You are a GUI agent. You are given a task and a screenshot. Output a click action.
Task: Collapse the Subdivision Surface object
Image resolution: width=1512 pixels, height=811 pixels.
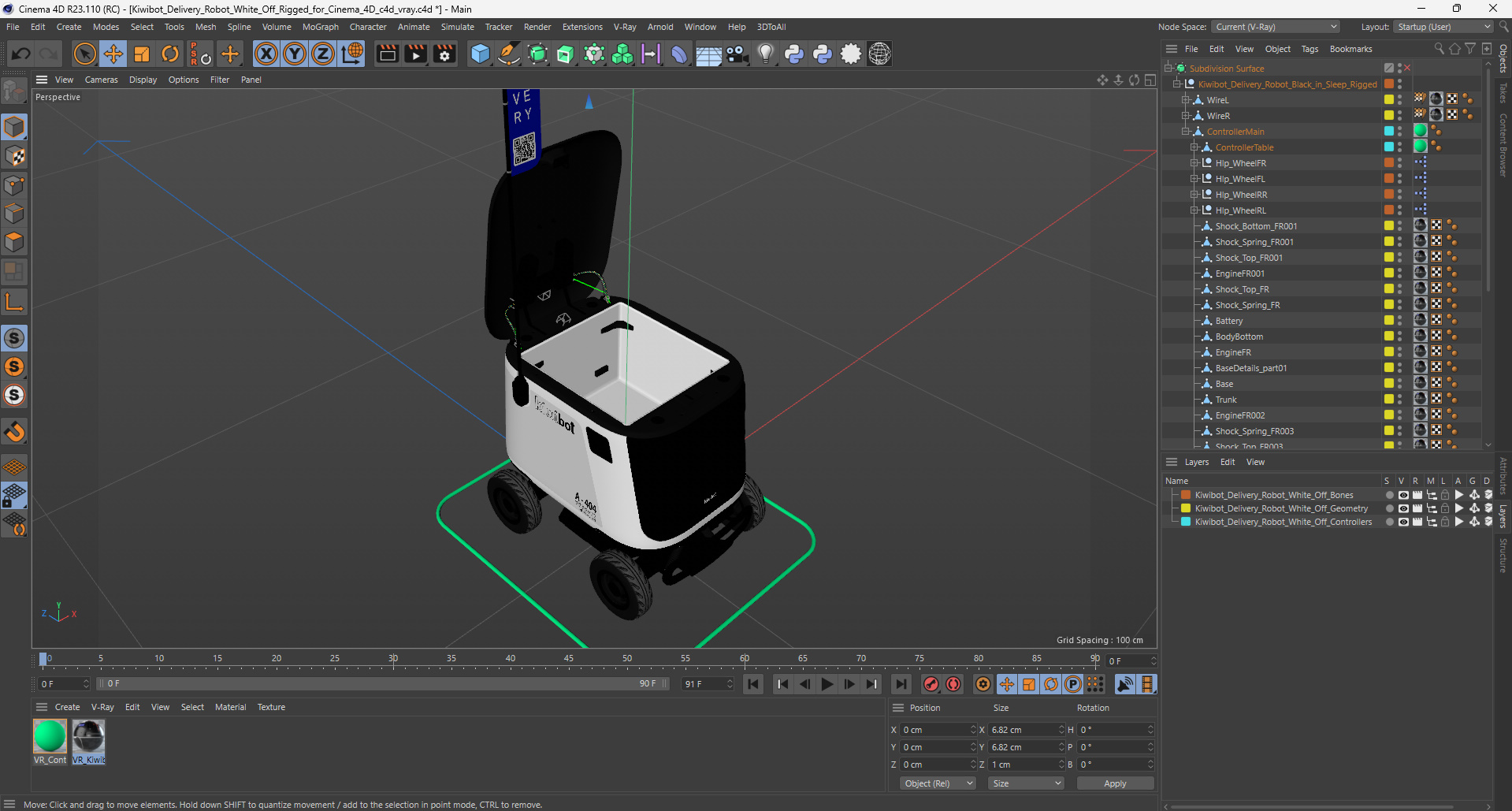1168,69
